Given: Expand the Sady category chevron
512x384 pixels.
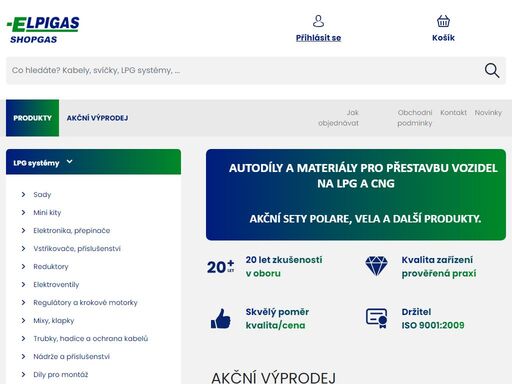Looking at the screenshot, I should [23, 194].
